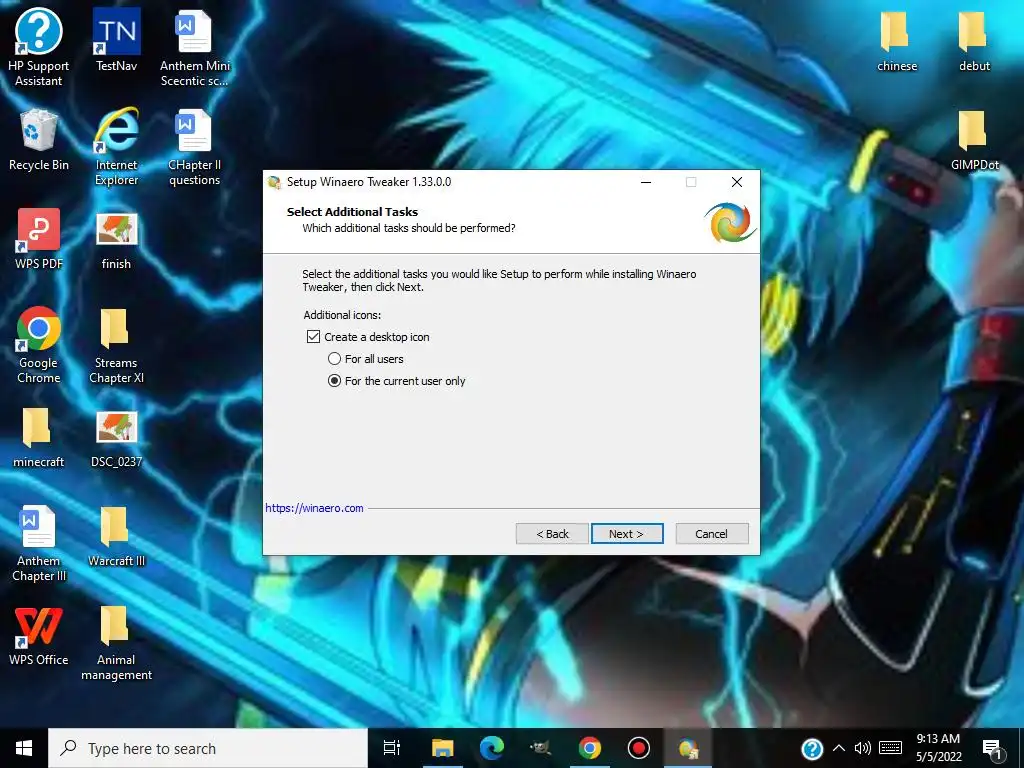Click the taskbar search box

pyautogui.click(x=208, y=748)
